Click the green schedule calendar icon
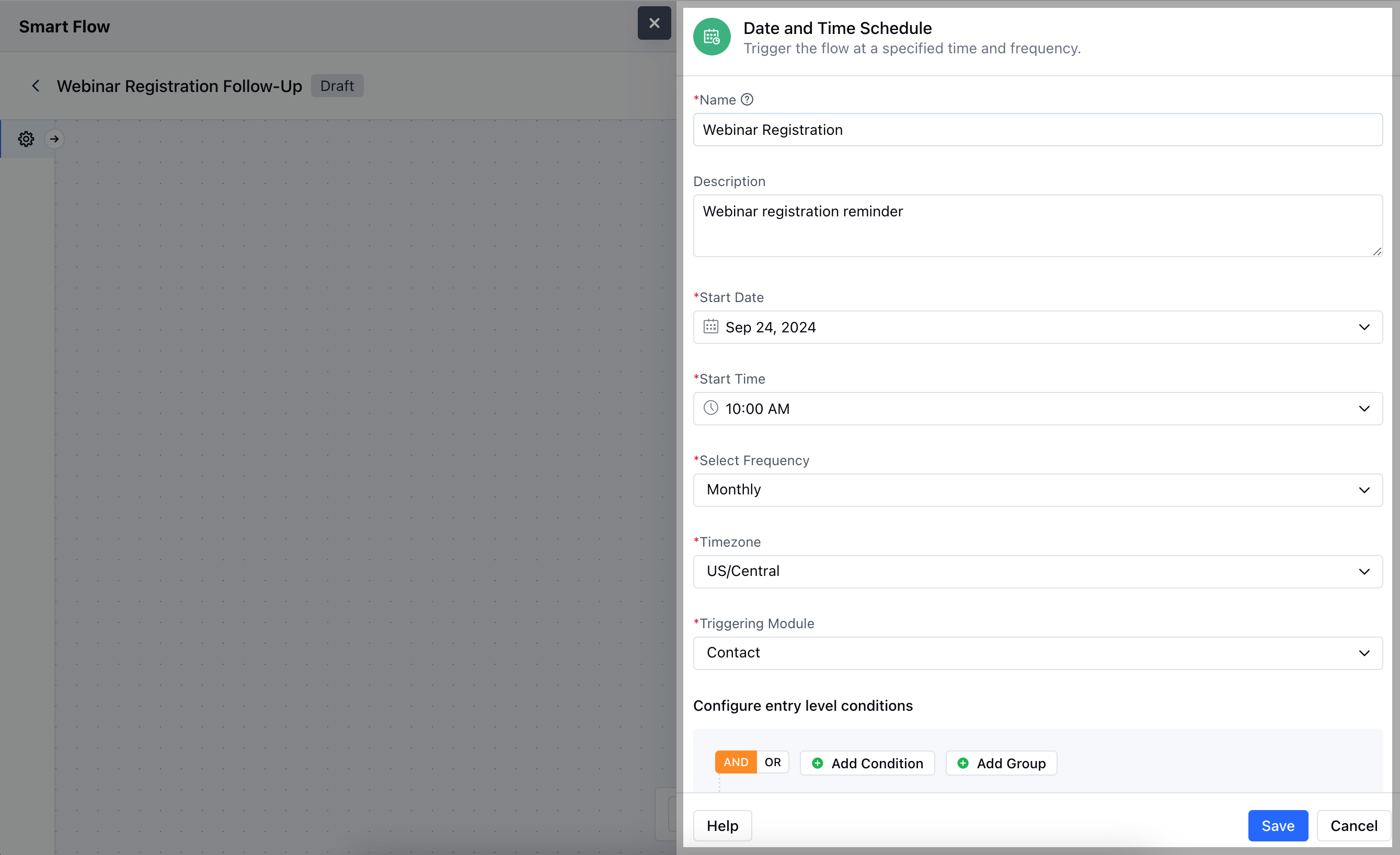The width and height of the screenshot is (1400, 855). click(x=712, y=37)
